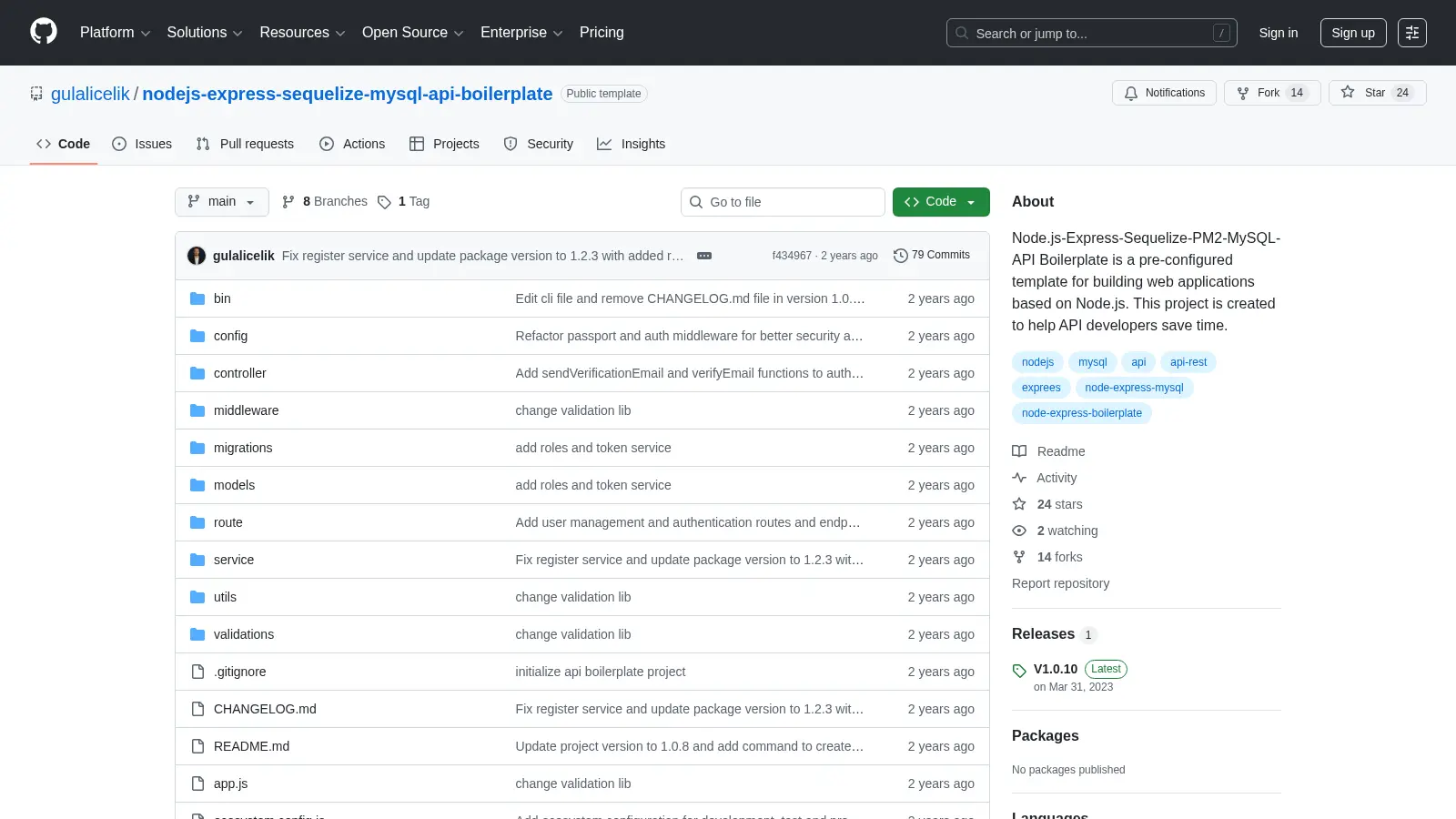This screenshot has width=1456, height=819.
Task: Switch to the Issues tab
Action: (142, 144)
